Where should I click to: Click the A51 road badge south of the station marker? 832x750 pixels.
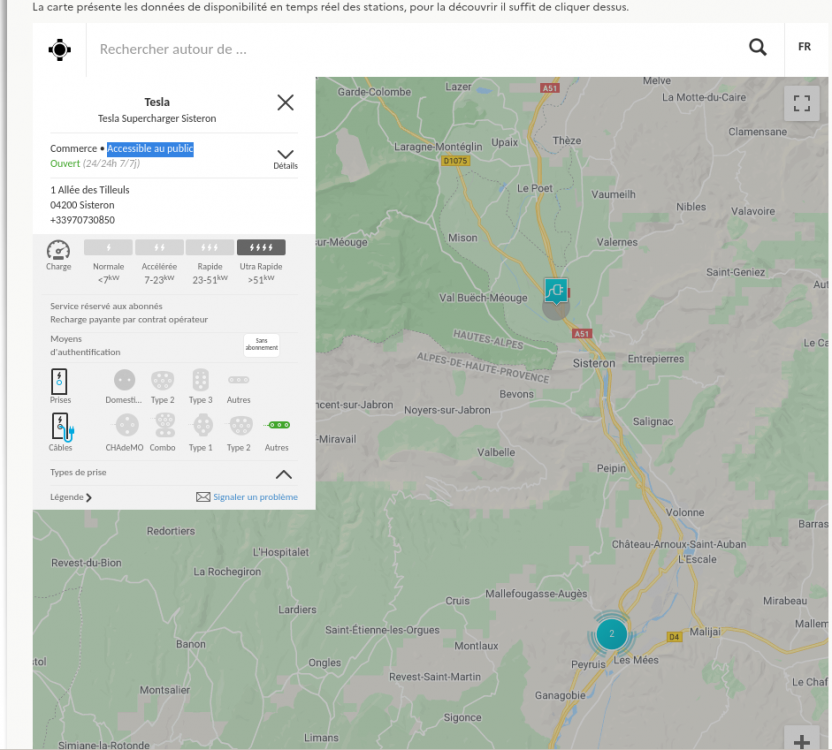click(582, 334)
